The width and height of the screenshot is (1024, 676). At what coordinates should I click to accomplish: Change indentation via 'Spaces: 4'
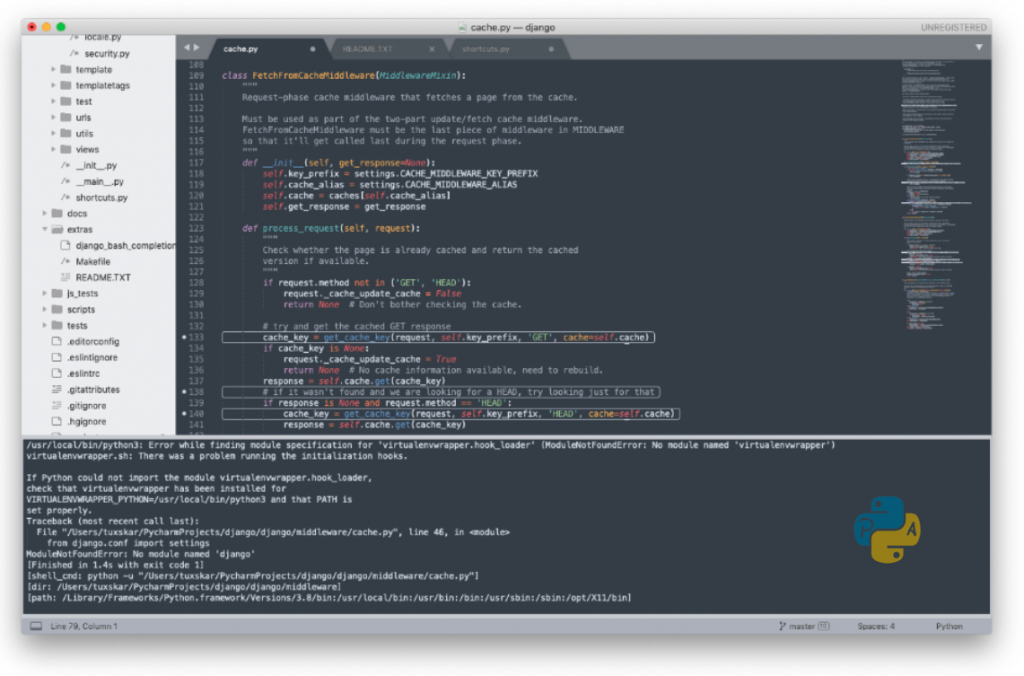point(876,626)
